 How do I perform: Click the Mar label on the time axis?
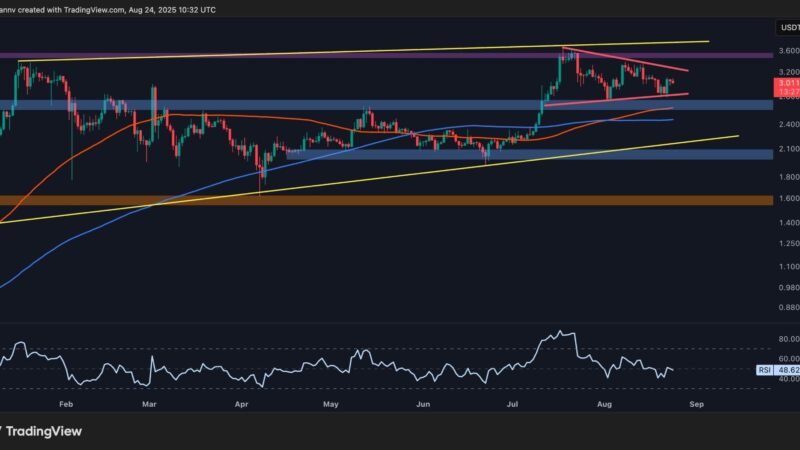click(x=149, y=404)
